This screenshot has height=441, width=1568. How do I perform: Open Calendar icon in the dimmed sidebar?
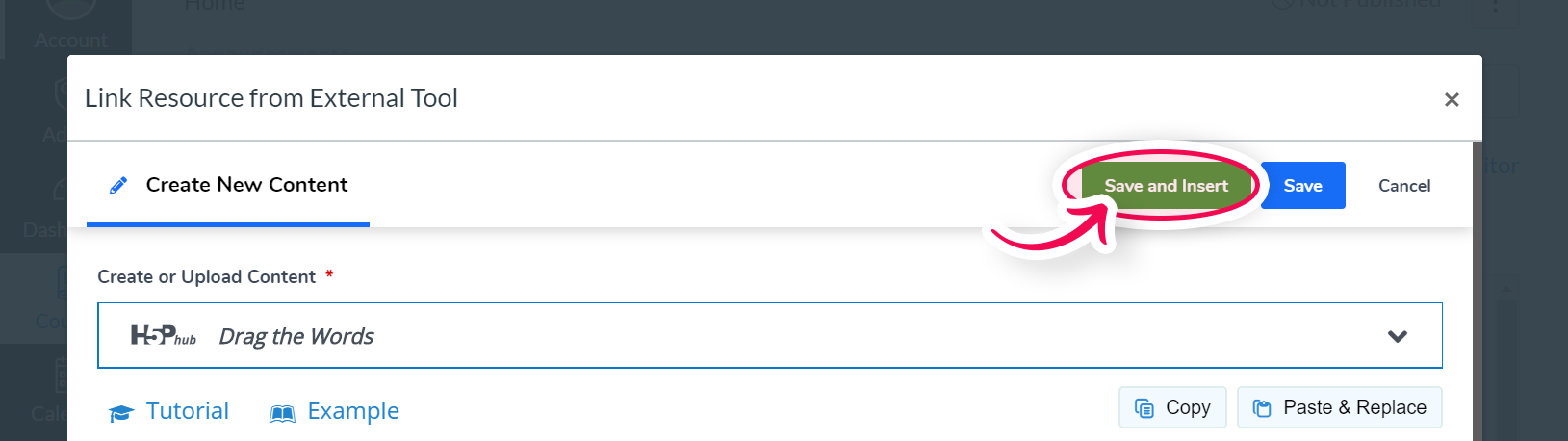pyautogui.click(x=60, y=376)
